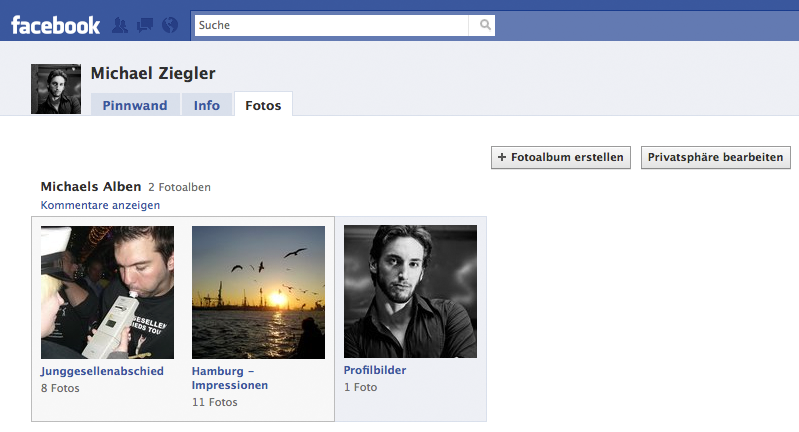
Task: Open the Hamburg sunset album thumbnail
Action: click(x=258, y=292)
